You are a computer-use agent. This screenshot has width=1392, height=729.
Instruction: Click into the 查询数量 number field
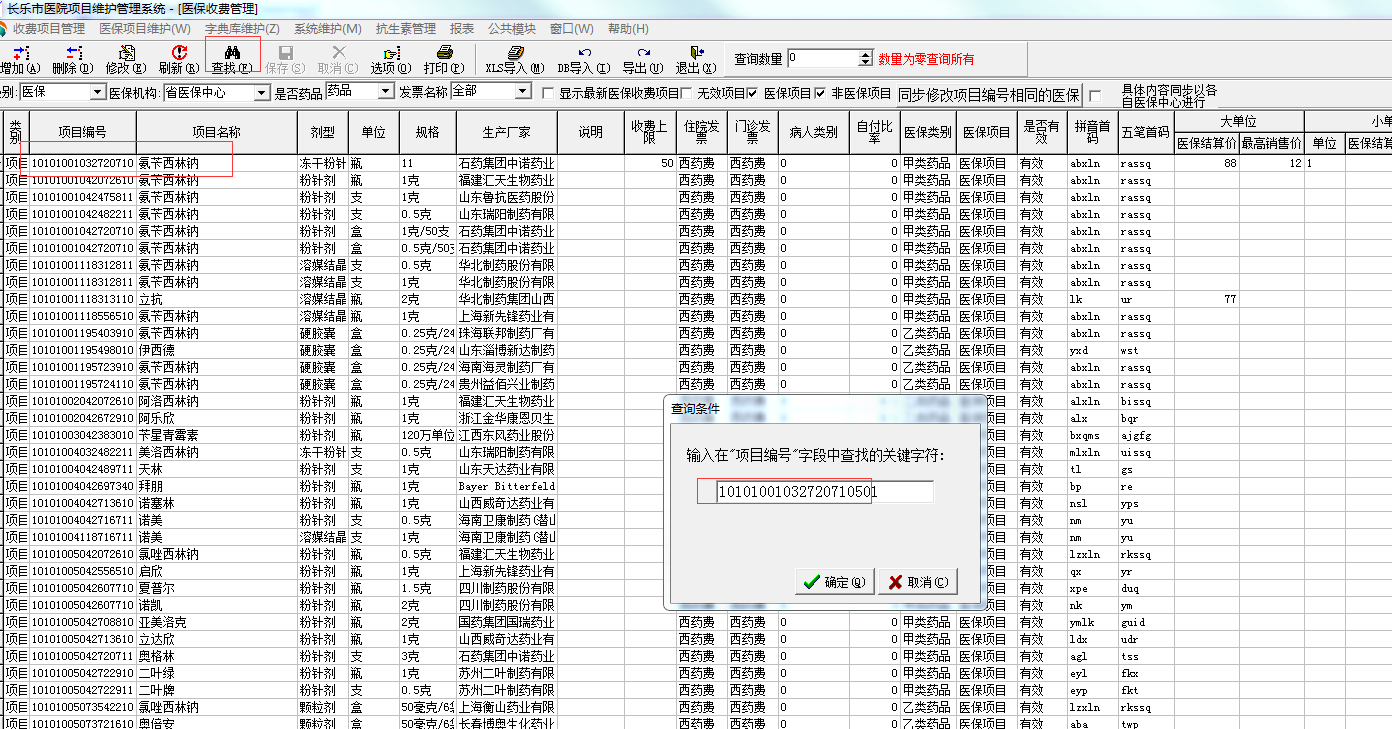click(x=822, y=59)
